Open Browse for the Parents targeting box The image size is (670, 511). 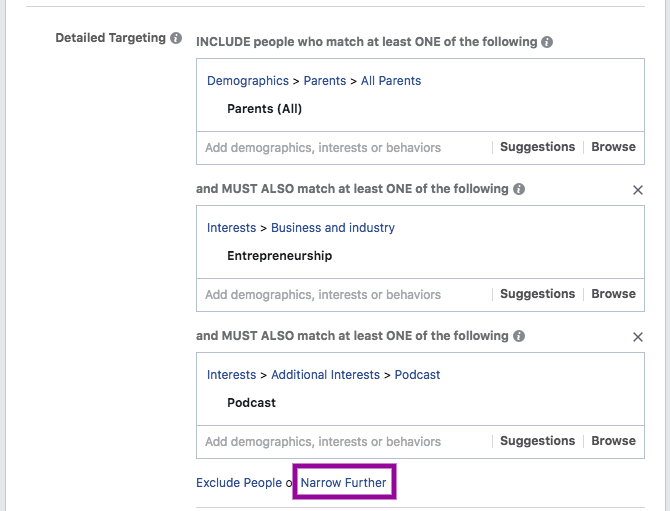click(613, 147)
